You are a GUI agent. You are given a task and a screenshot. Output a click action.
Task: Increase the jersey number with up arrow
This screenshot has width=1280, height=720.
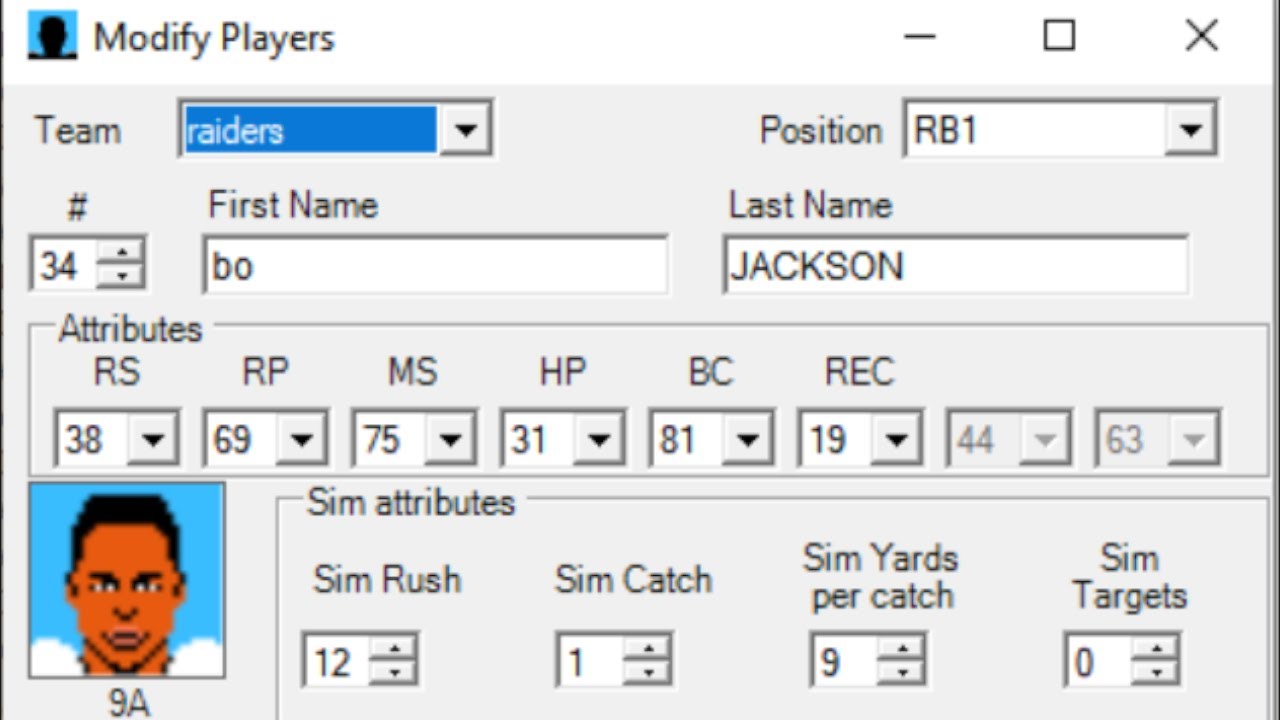tap(121, 252)
